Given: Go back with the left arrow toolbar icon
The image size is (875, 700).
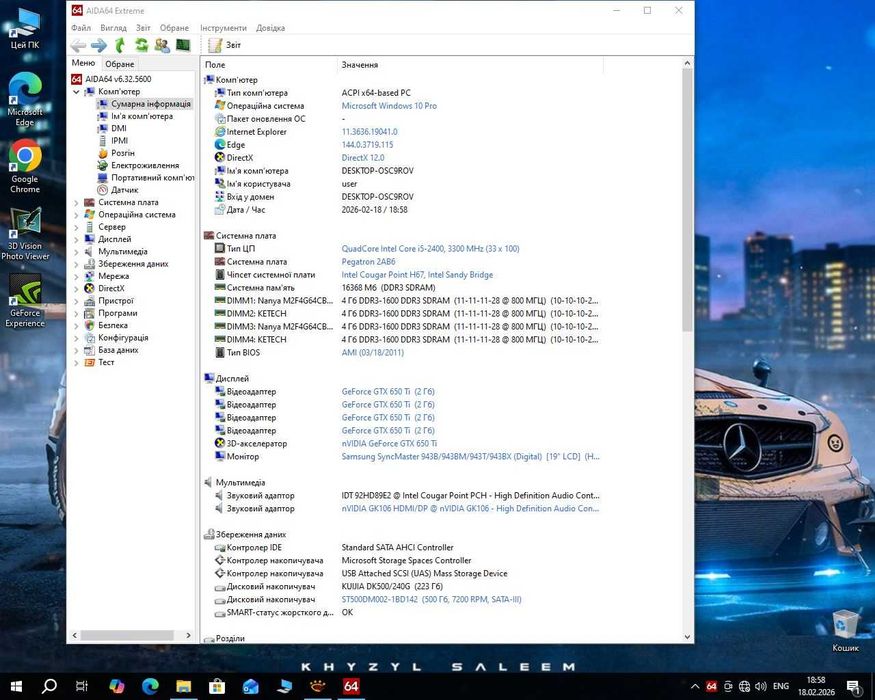Looking at the screenshot, I should (79, 45).
